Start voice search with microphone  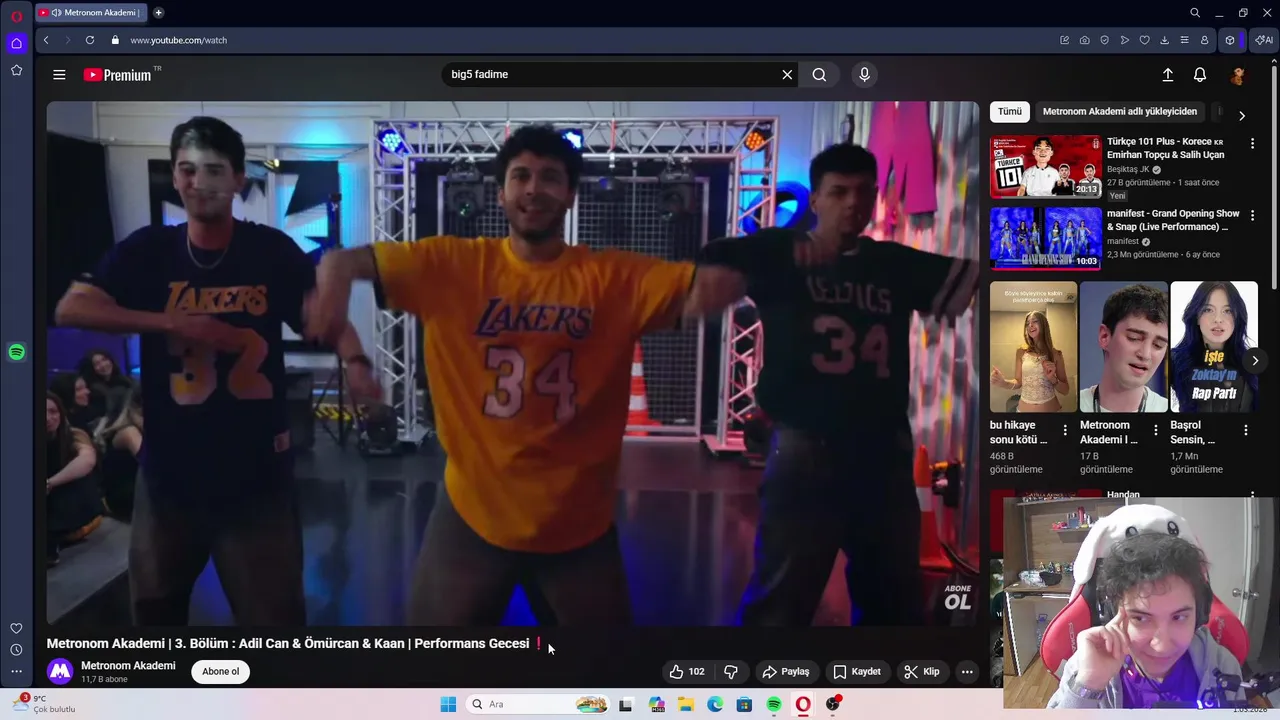click(x=865, y=75)
